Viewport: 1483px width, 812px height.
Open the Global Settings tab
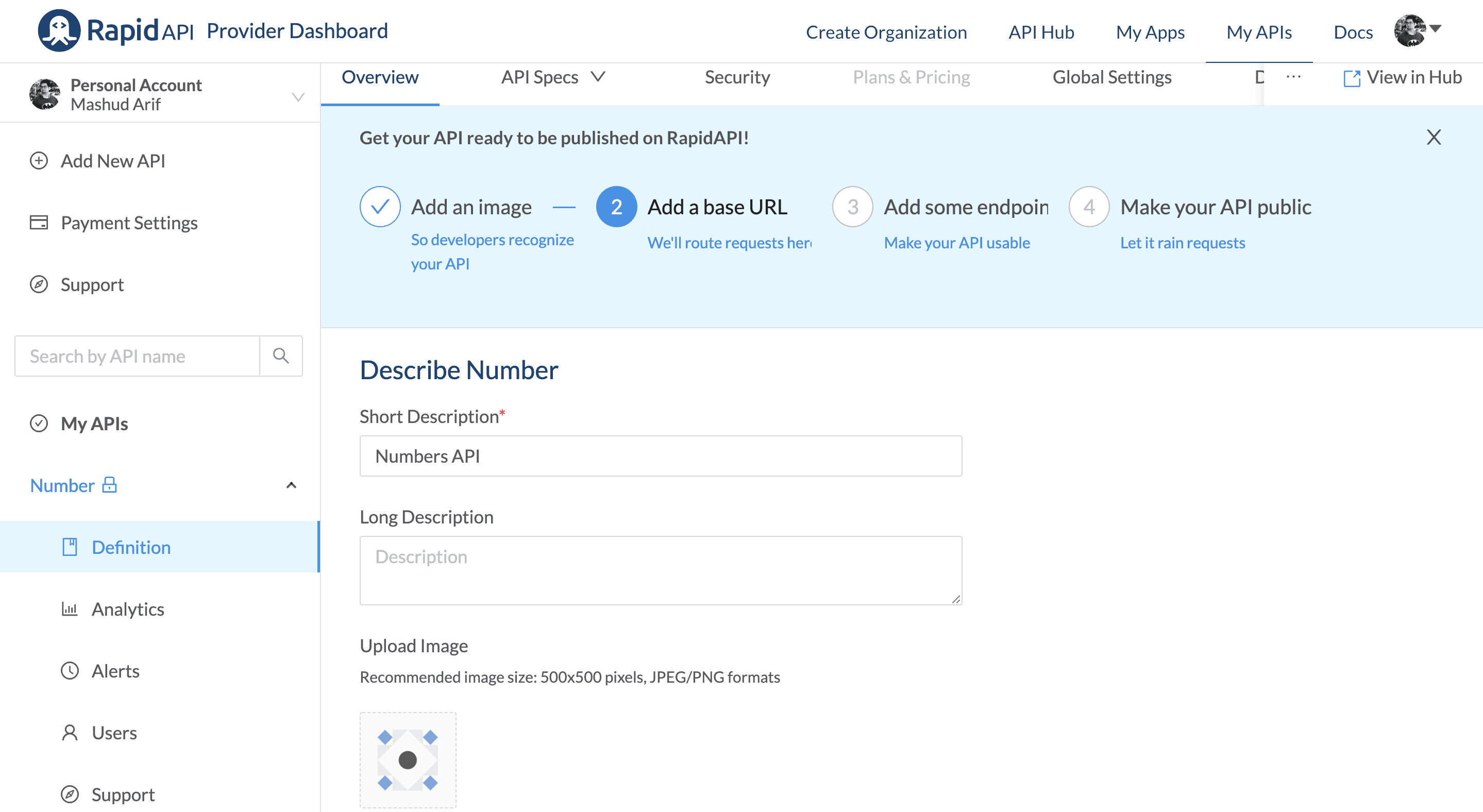(1111, 77)
